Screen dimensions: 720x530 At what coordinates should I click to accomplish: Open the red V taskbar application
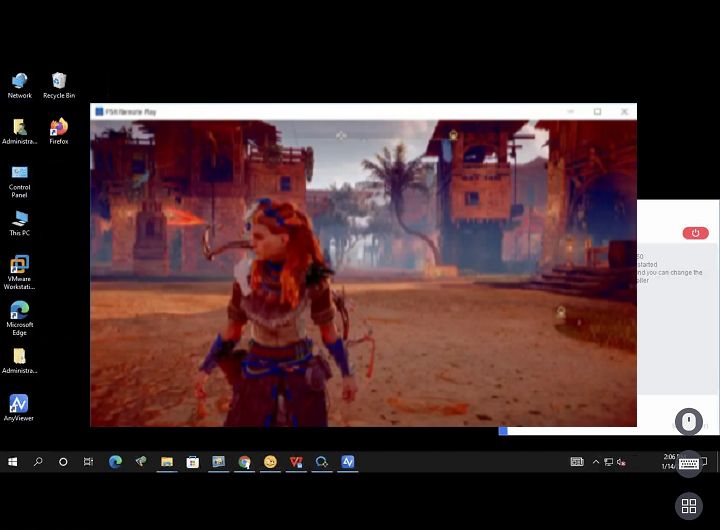click(x=296, y=462)
